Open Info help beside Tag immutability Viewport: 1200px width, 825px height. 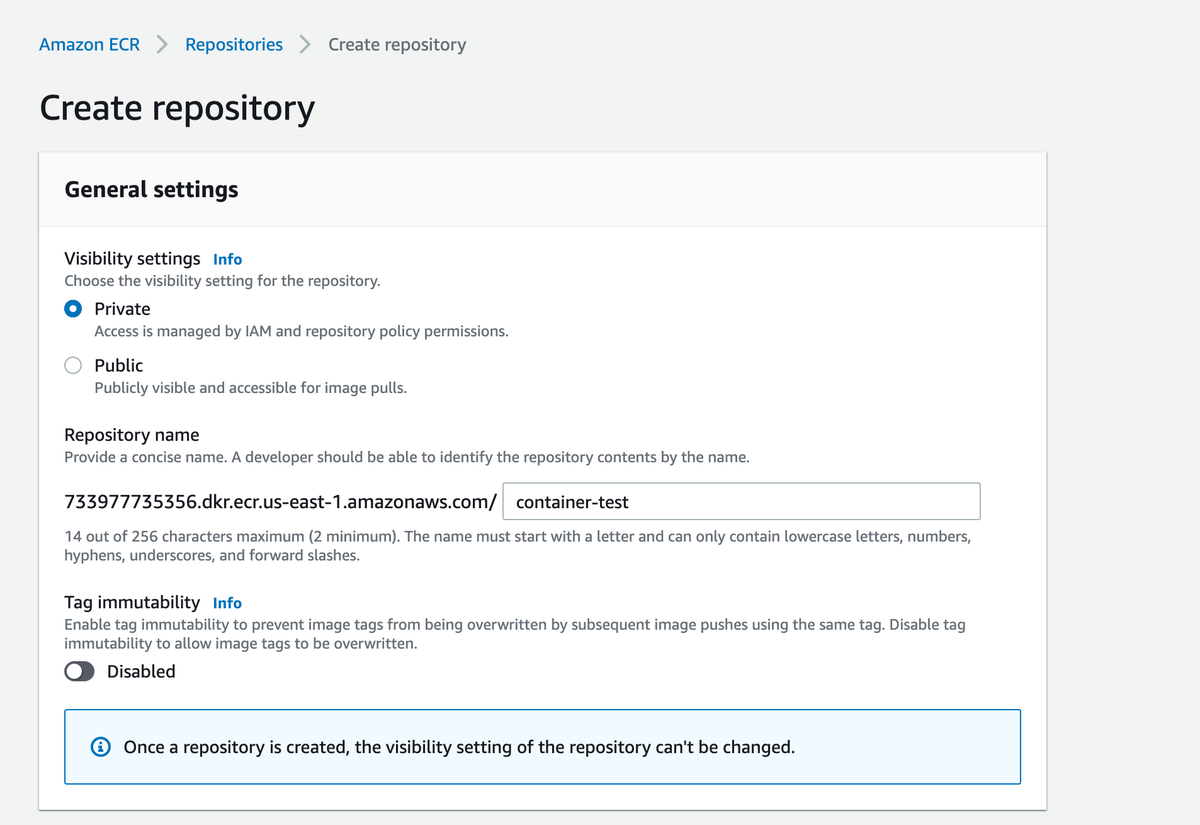226,603
